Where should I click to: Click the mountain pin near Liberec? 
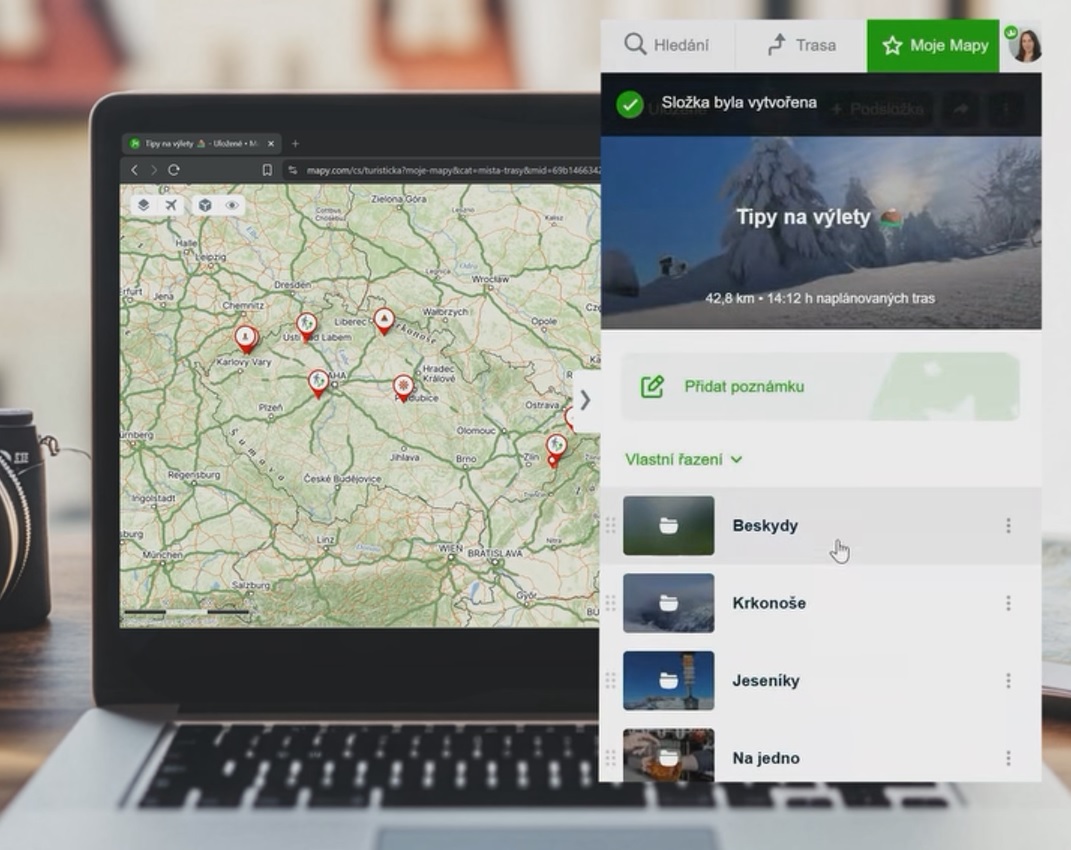384,320
